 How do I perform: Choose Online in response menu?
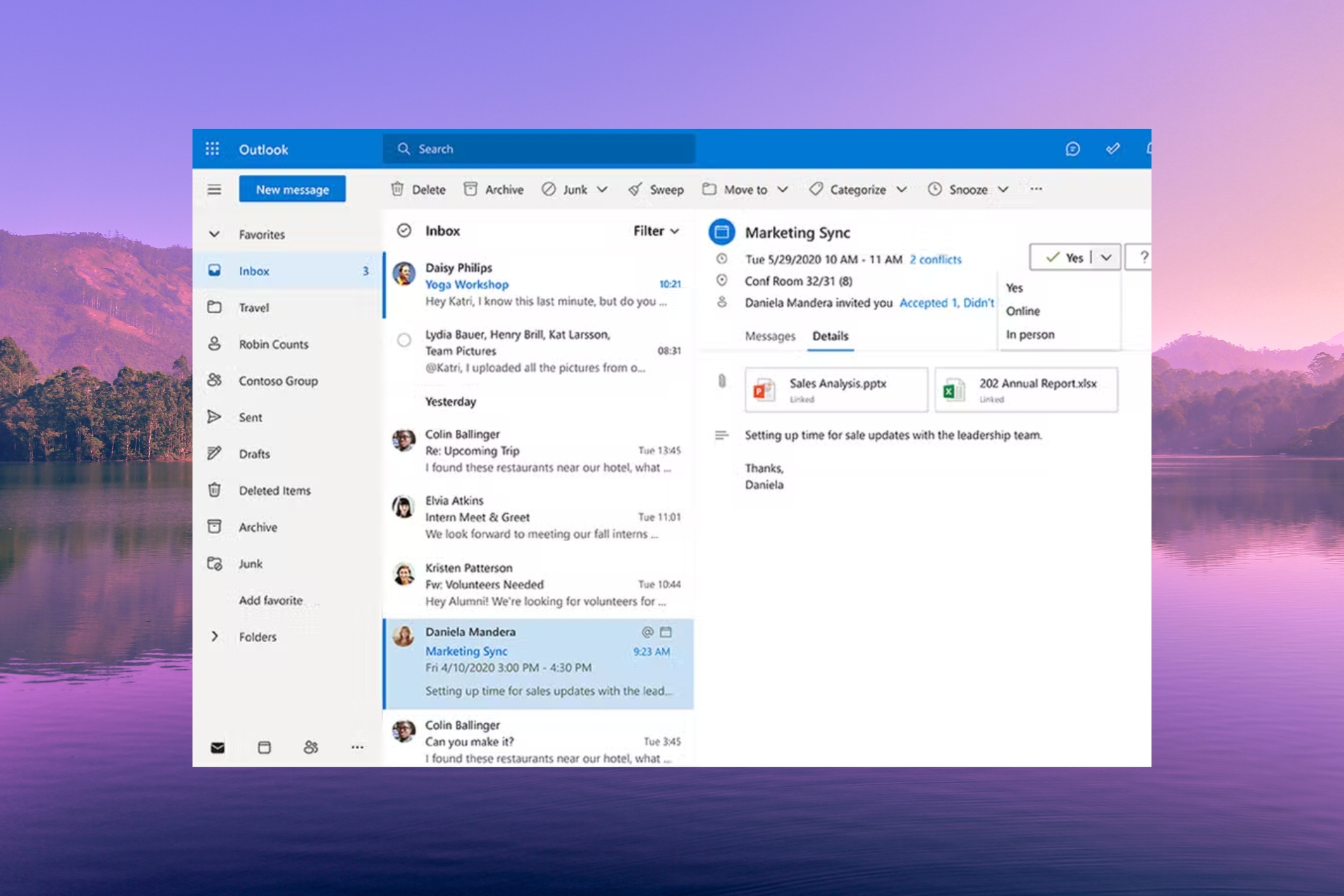1023,311
